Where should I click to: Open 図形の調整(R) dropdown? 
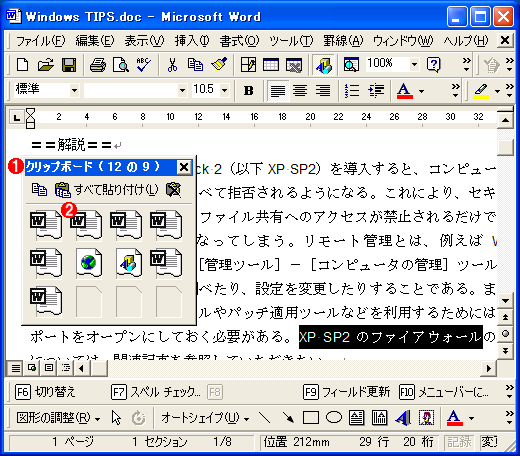point(58,417)
